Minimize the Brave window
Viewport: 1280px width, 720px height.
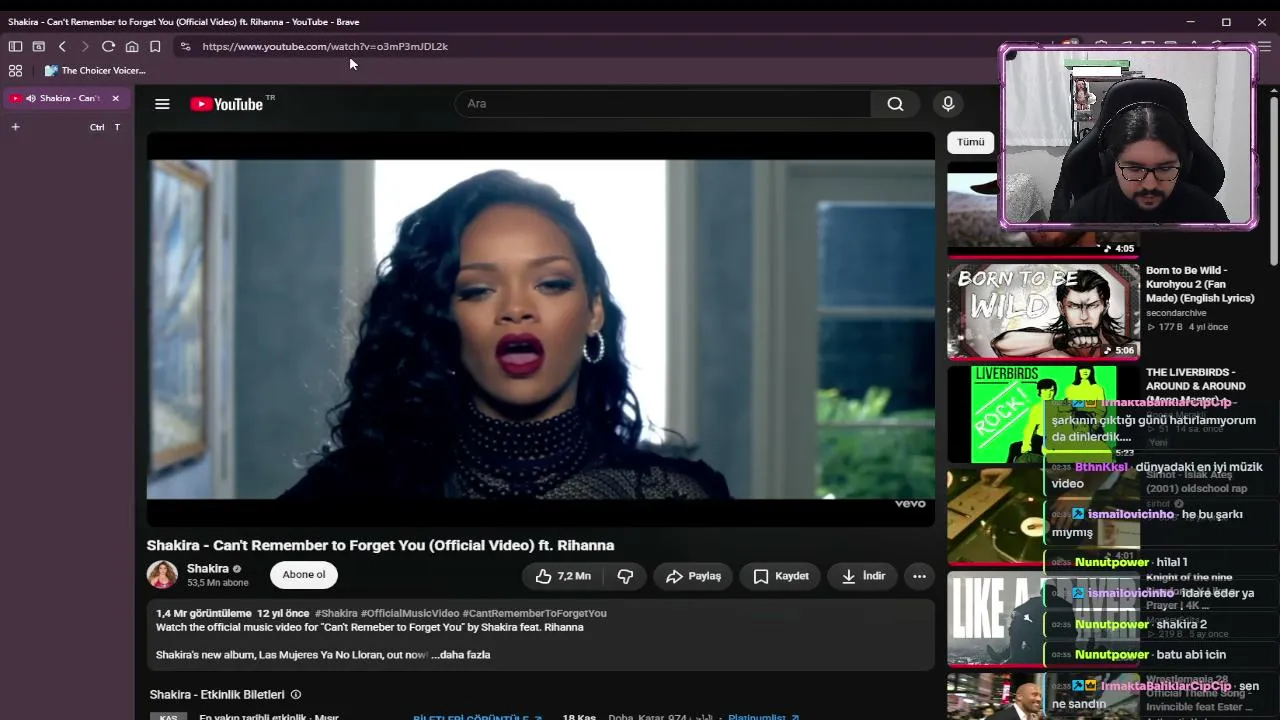coord(1190,21)
